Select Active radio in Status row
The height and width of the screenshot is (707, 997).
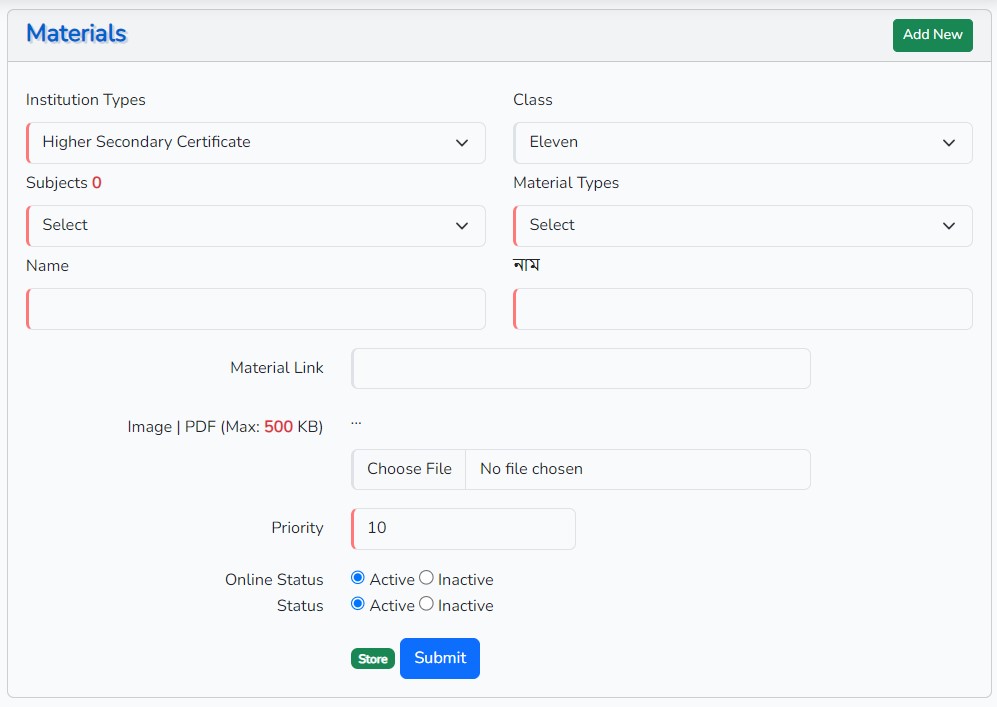click(x=358, y=604)
